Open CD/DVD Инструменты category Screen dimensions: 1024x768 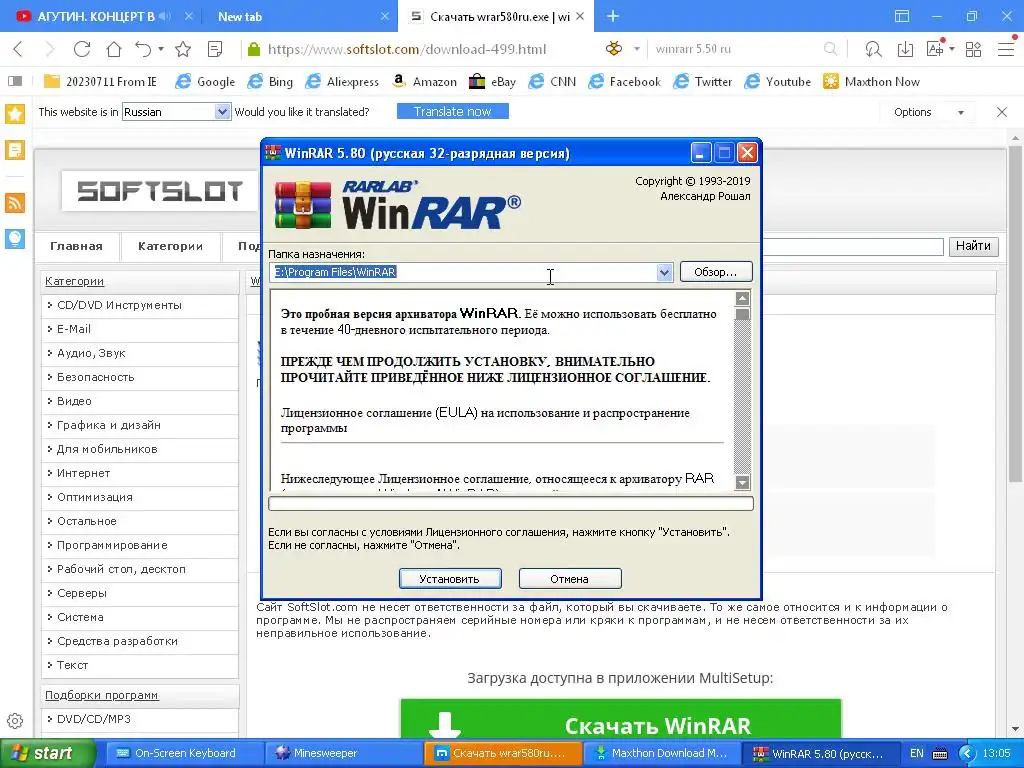(119, 305)
